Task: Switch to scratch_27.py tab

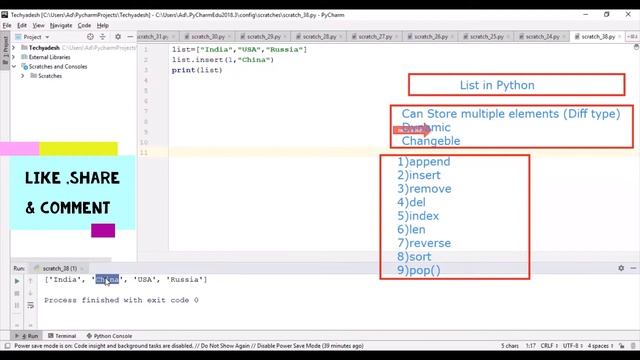Action: click(375, 37)
